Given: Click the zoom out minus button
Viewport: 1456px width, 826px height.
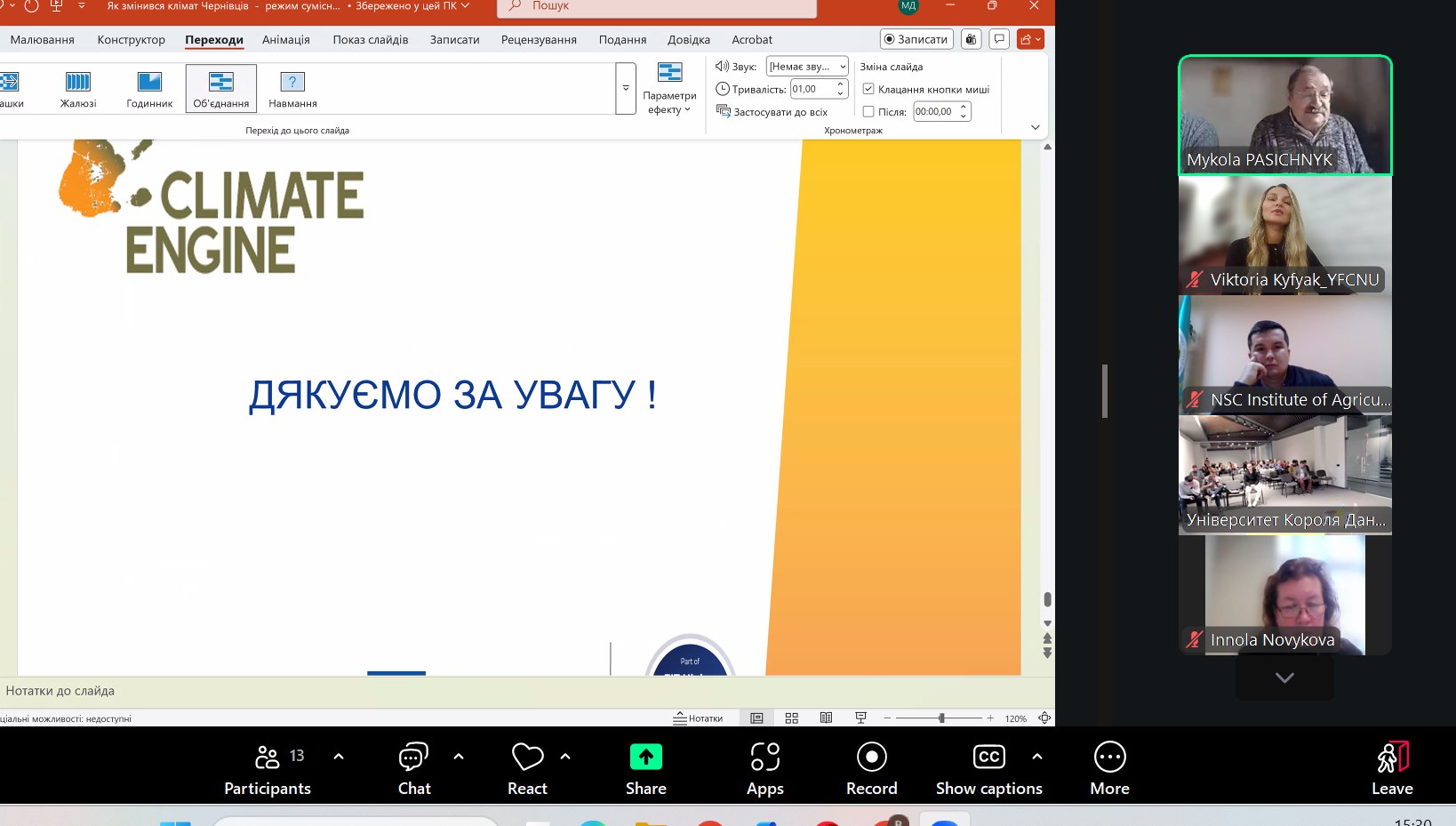Looking at the screenshot, I should [887, 718].
